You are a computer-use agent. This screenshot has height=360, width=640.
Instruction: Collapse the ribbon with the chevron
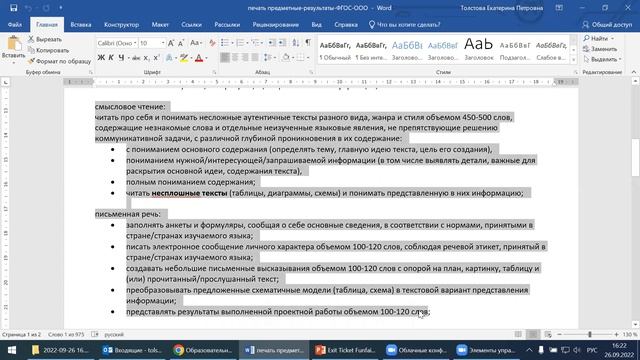(634, 72)
